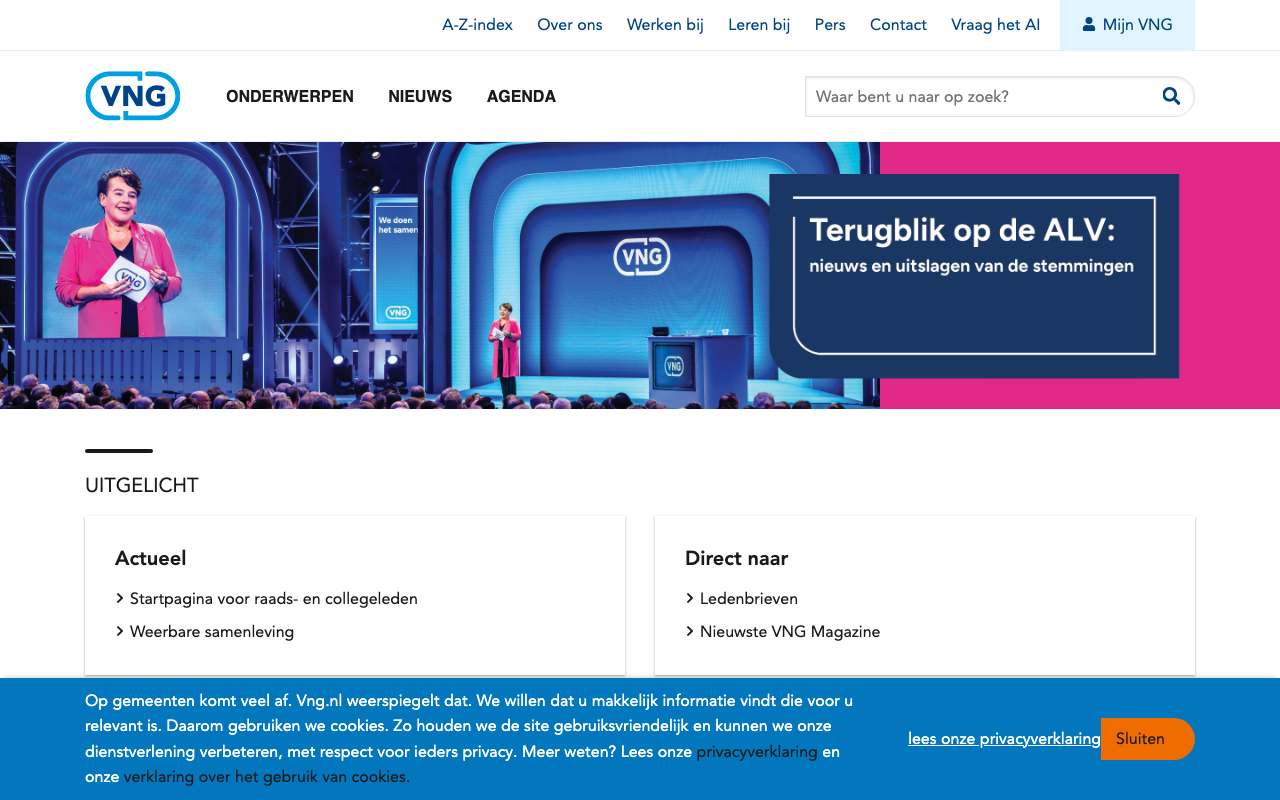The width and height of the screenshot is (1280, 800).
Task: Click 'lees onze privacyverklaring' underlined link
Action: point(1004,739)
